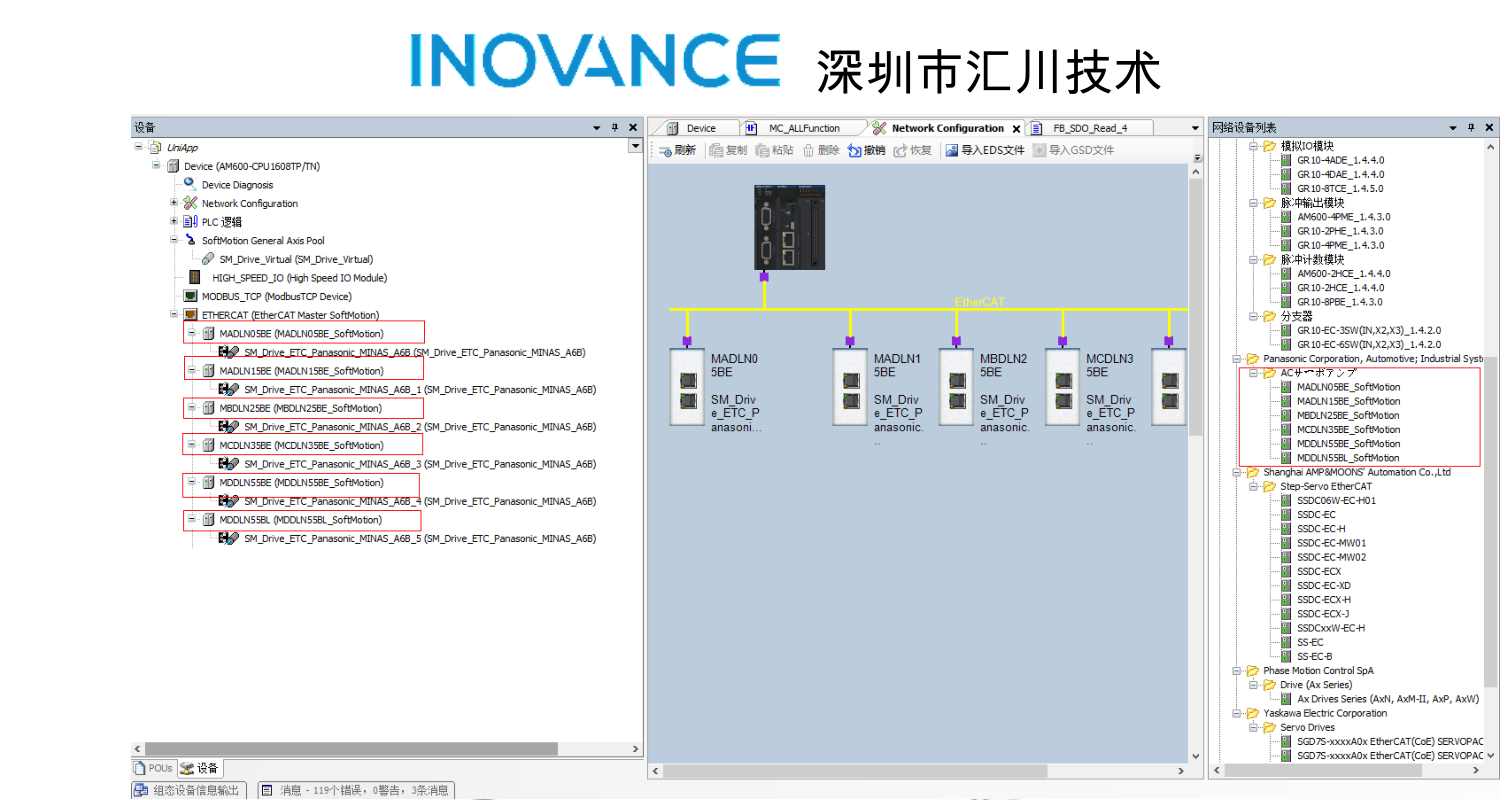
Task: Expand the Network Configuration tree node
Action: point(174,203)
